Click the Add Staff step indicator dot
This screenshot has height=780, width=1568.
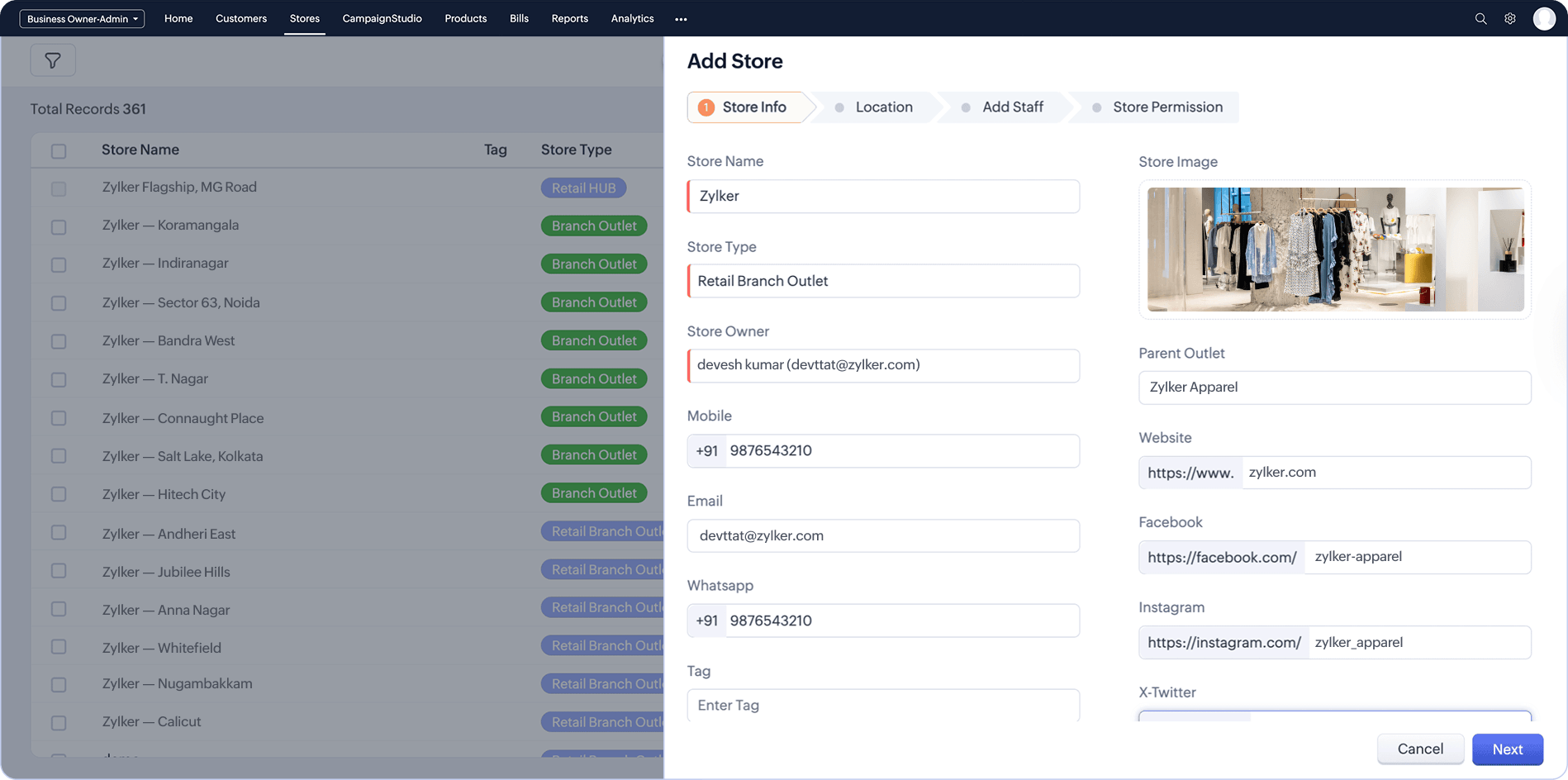(x=966, y=107)
